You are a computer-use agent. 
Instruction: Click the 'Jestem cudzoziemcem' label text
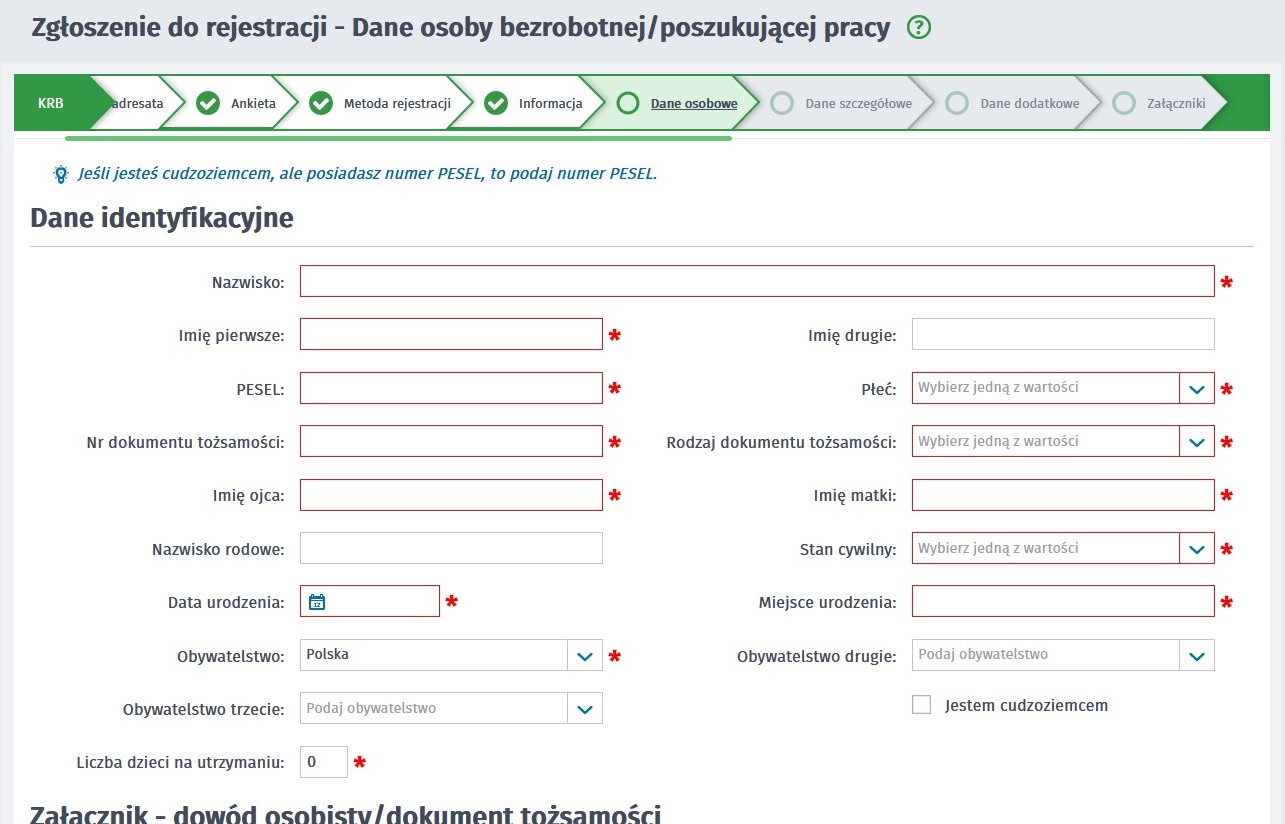point(1026,706)
